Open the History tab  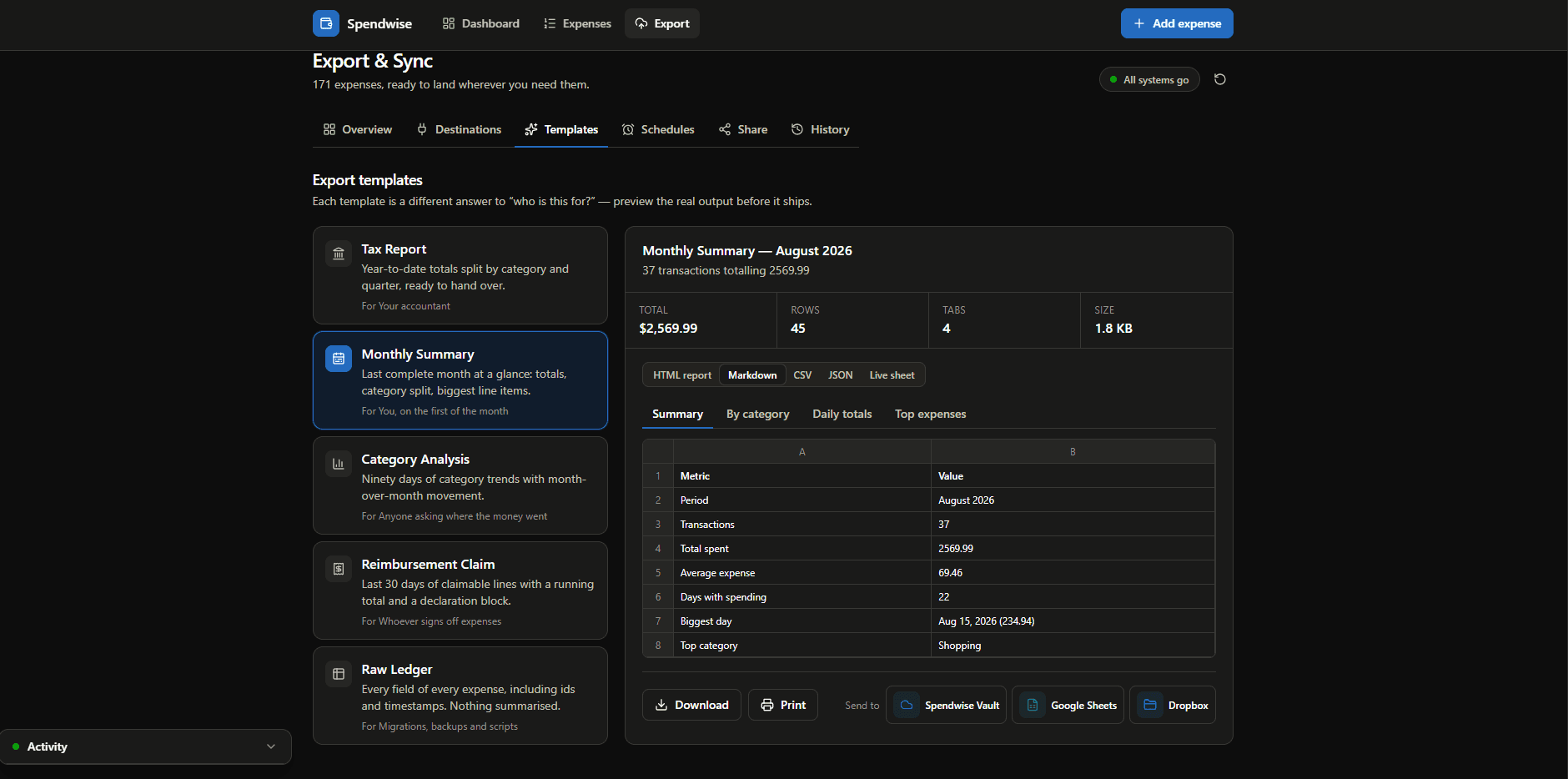pos(821,129)
